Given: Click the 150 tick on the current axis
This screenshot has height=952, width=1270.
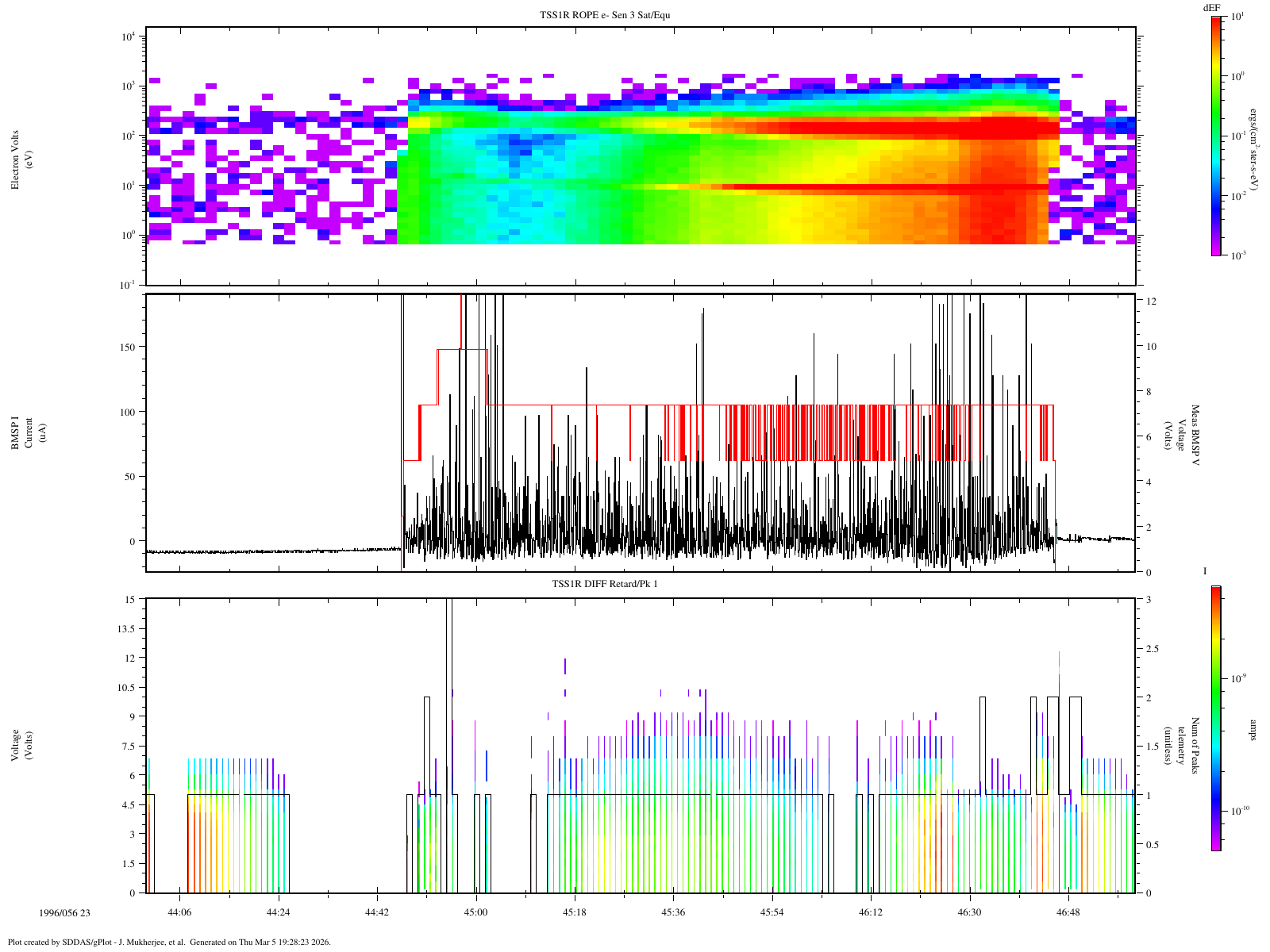Looking at the screenshot, I should 126,347.
